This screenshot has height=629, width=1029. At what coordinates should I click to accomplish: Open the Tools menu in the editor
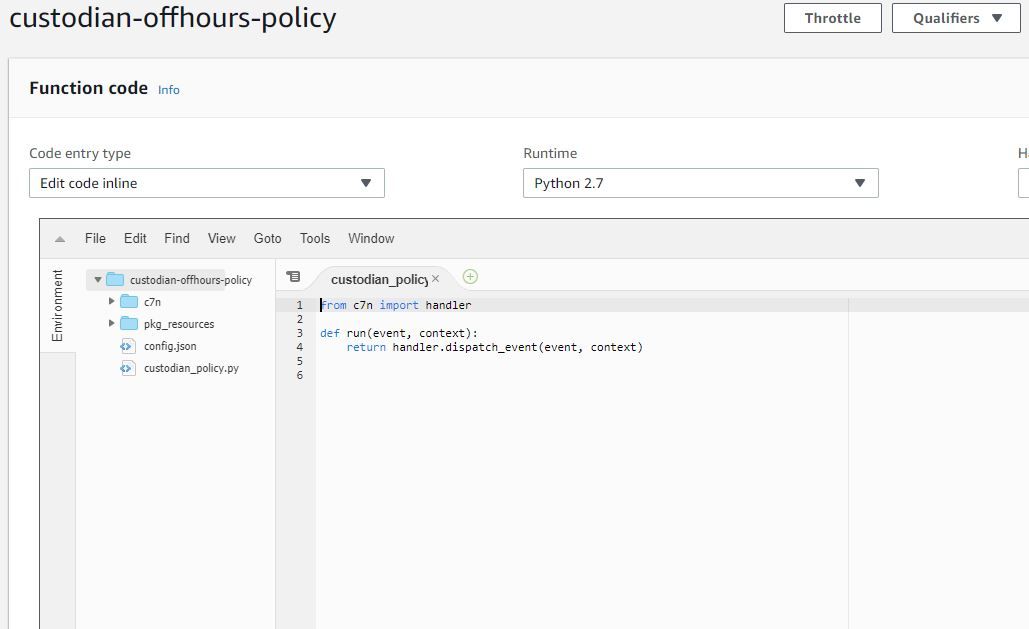(315, 238)
